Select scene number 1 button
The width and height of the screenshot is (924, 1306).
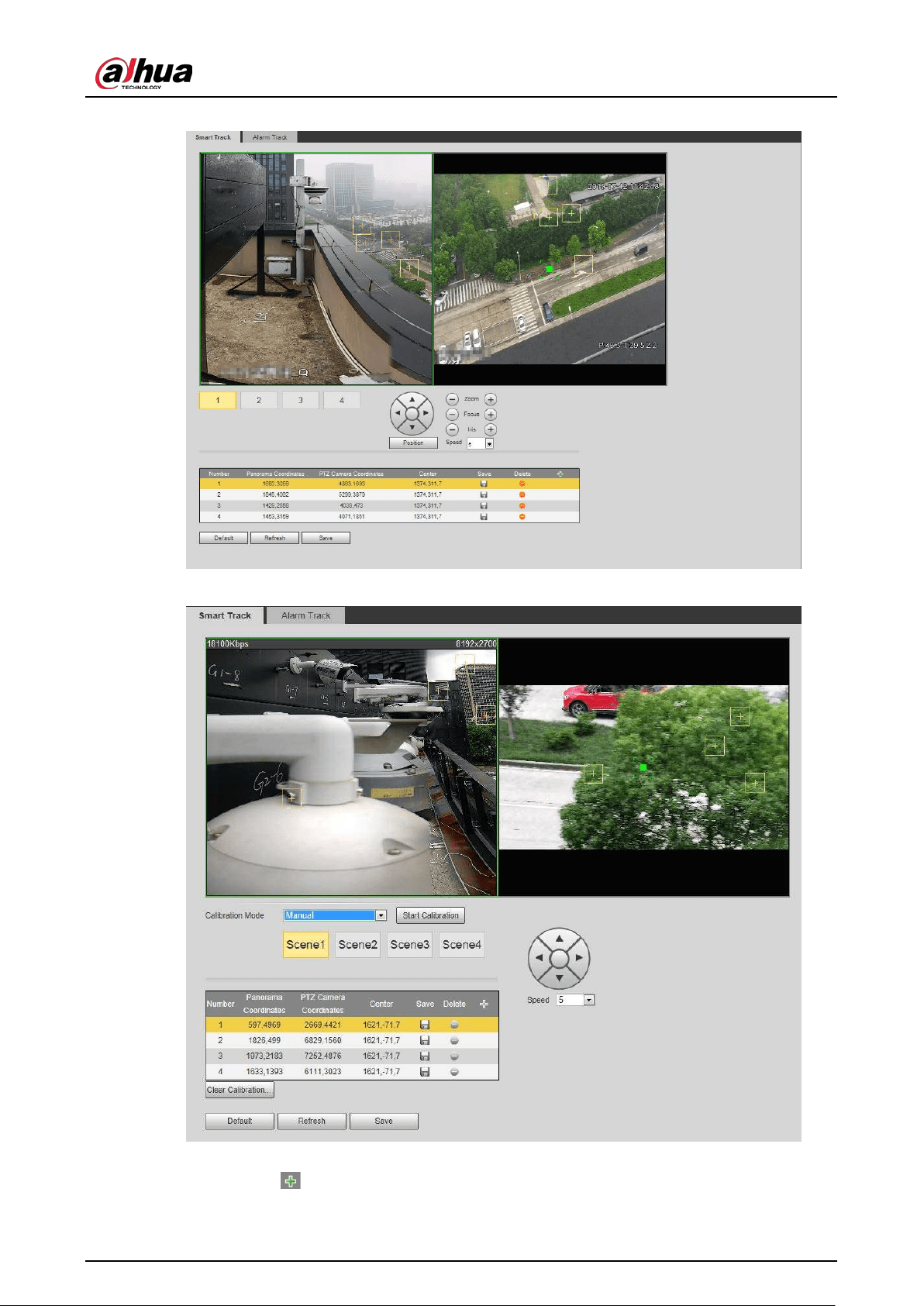(218, 400)
